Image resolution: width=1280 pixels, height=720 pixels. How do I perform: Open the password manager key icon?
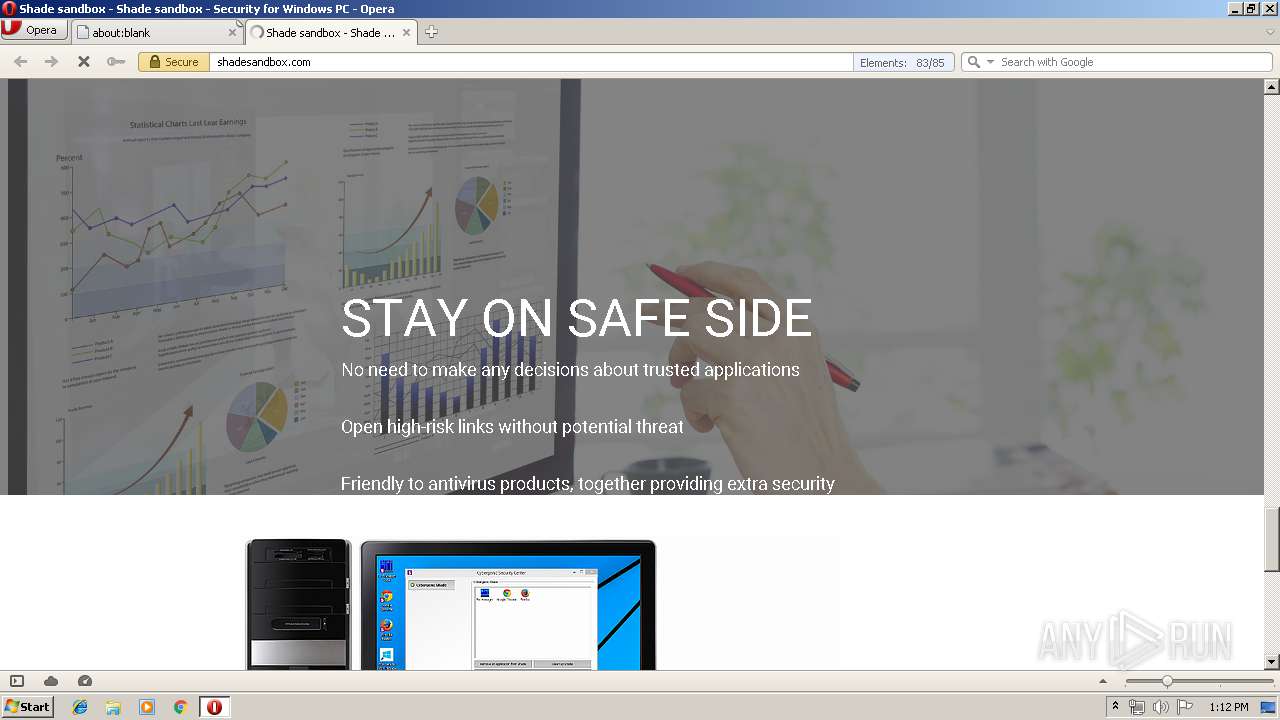pos(116,62)
